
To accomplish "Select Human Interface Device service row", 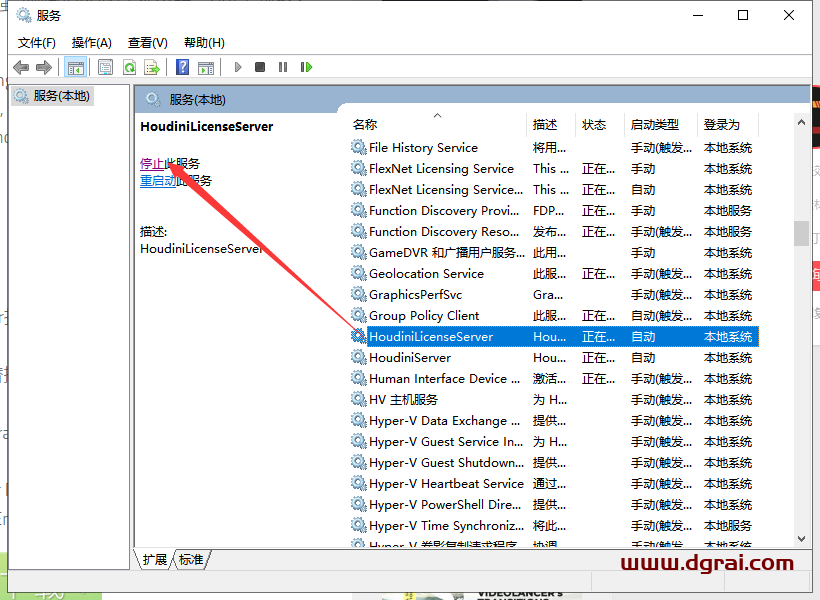I will pos(554,378).
